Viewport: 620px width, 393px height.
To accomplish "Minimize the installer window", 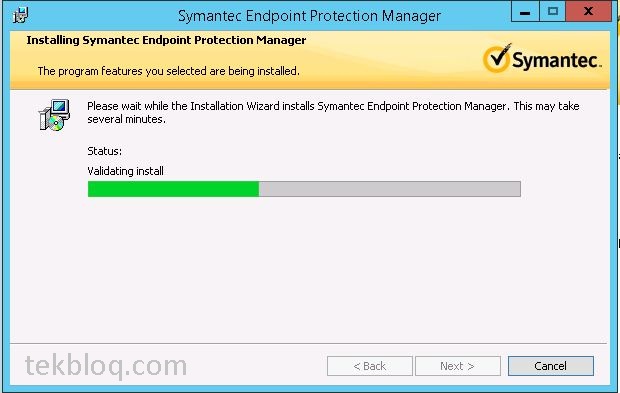I will tap(525, 12).
